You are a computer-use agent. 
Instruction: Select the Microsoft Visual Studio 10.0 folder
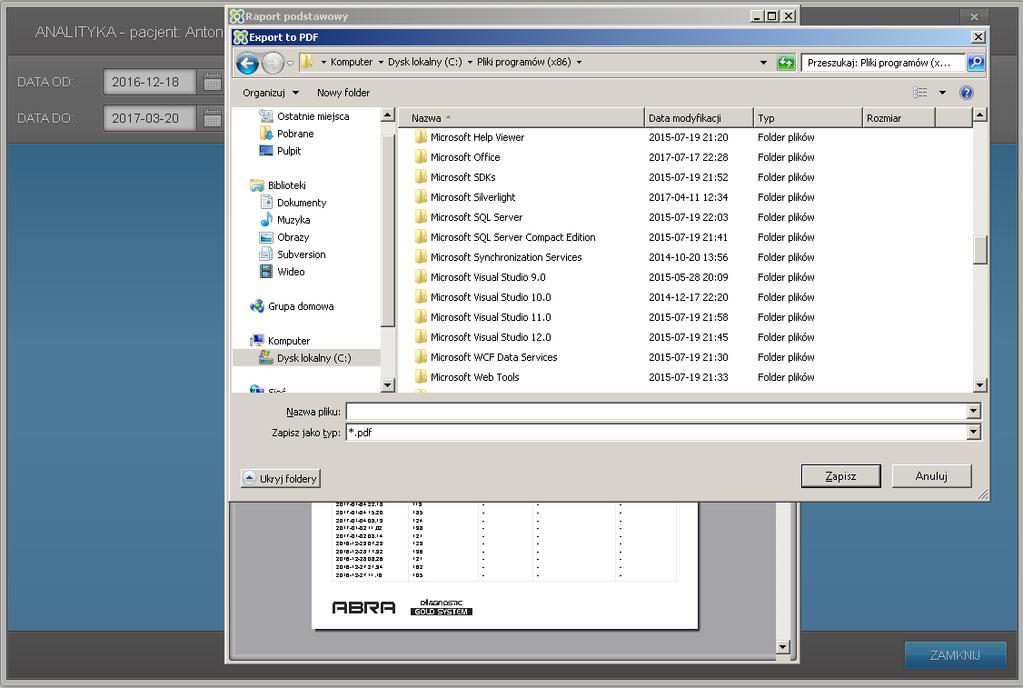click(x=490, y=297)
